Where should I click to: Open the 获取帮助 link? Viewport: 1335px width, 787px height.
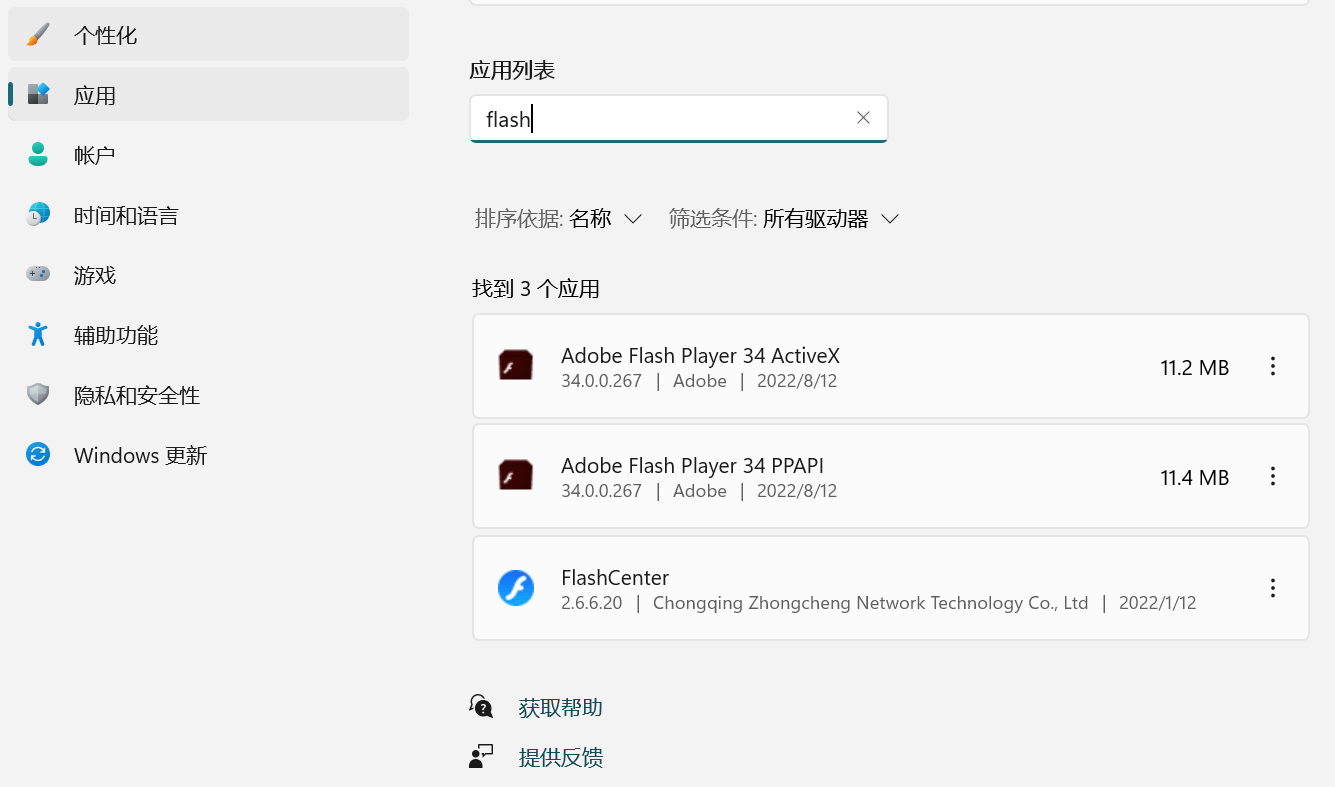[560, 708]
